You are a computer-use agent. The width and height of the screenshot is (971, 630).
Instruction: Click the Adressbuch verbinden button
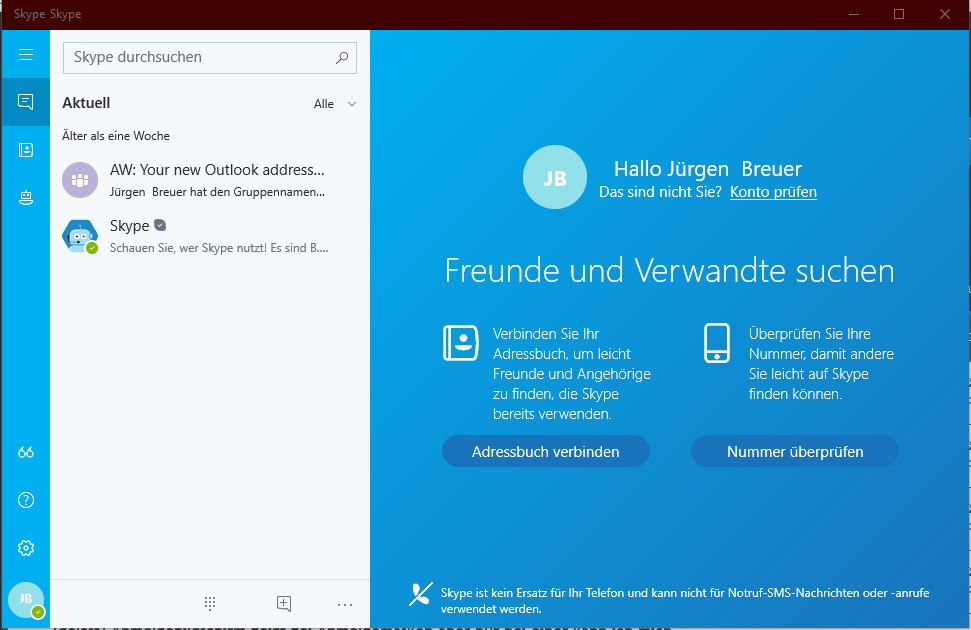tap(546, 452)
